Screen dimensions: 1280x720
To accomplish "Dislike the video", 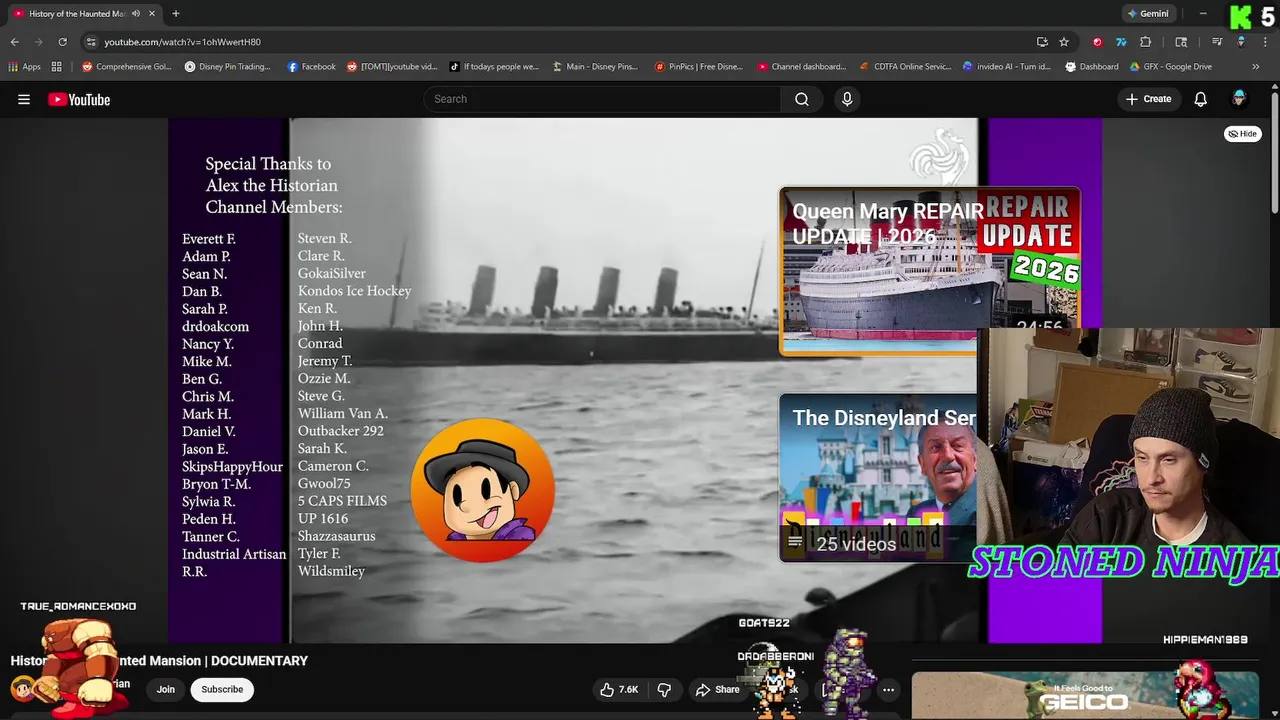I will point(664,689).
